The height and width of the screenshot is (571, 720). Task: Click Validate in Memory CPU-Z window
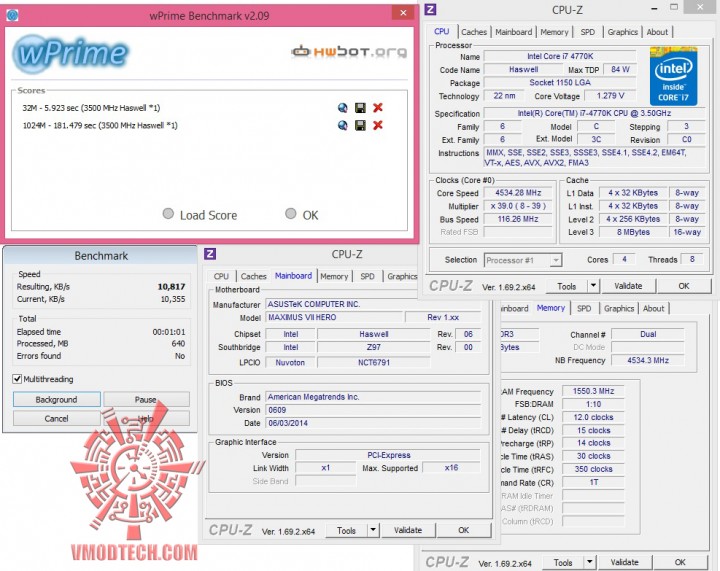point(624,562)
